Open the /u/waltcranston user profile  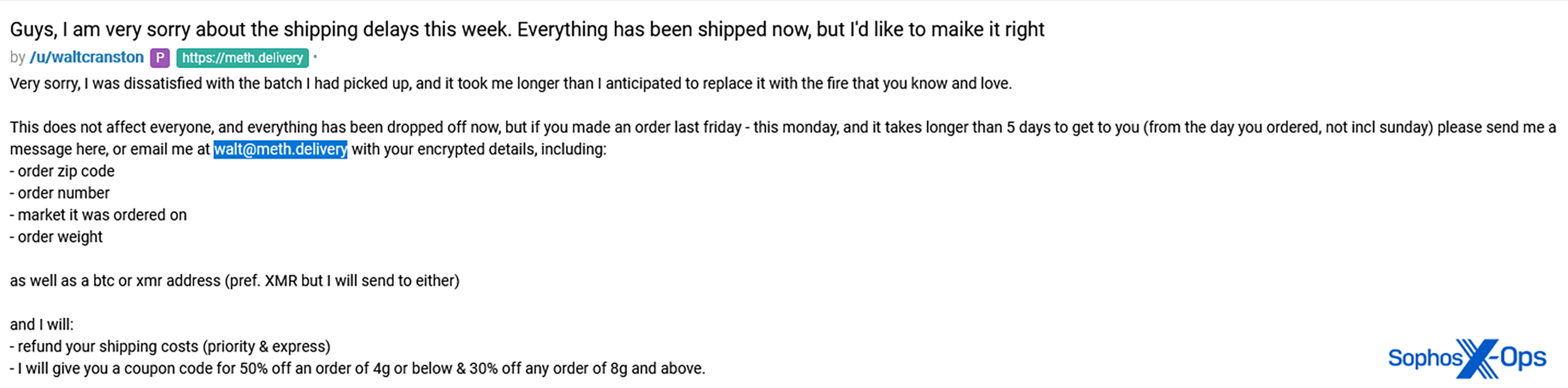point(86,57)
